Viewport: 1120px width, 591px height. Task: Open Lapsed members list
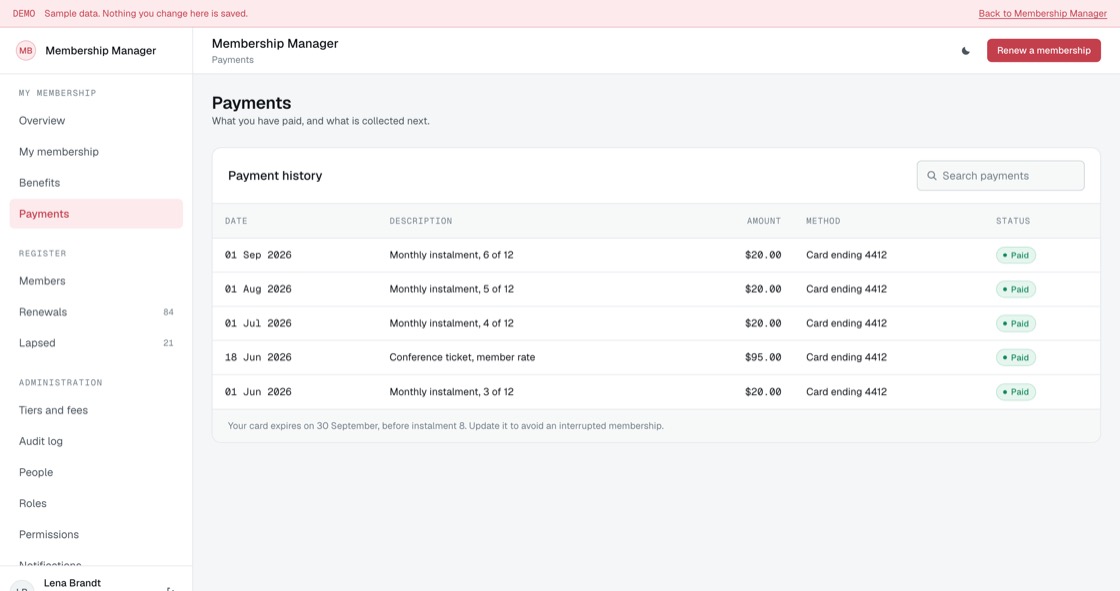(x=96, y=343)
